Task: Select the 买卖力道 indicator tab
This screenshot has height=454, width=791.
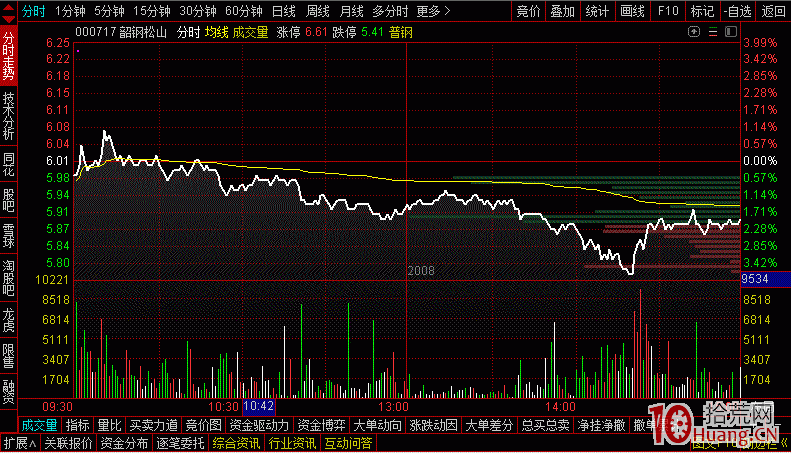Action: pyautogui.click(x=153, y=425)
